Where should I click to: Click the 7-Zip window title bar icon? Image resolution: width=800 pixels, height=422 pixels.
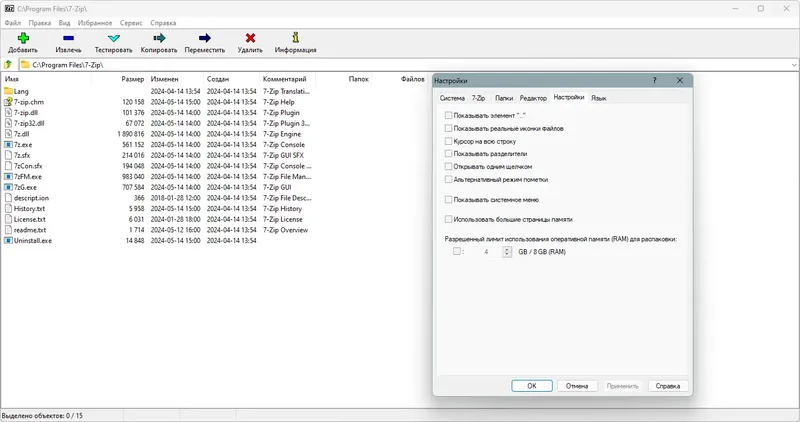coord(9,9)
